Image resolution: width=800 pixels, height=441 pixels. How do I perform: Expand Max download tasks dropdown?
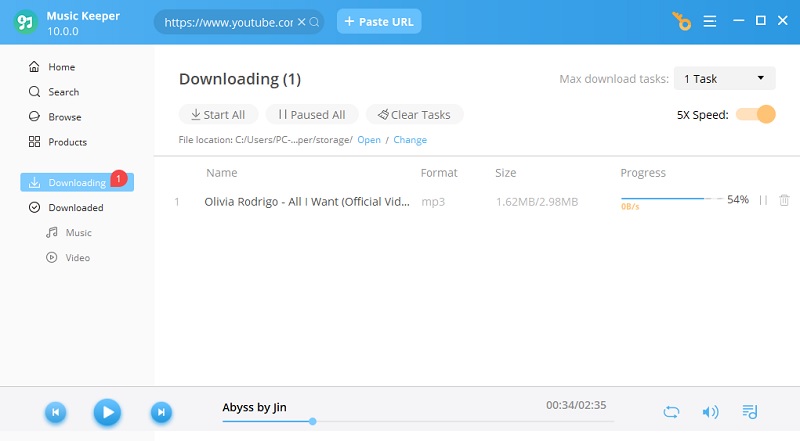pos(724,79)
